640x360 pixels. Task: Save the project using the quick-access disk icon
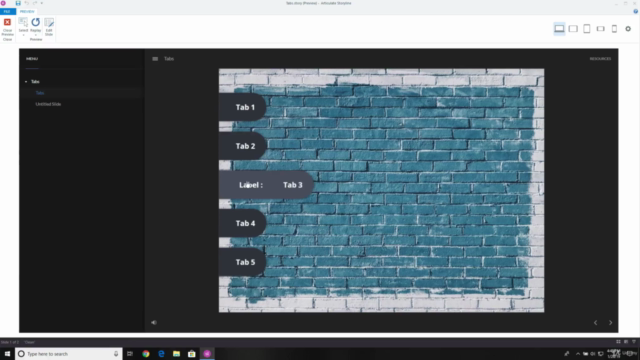18,3
